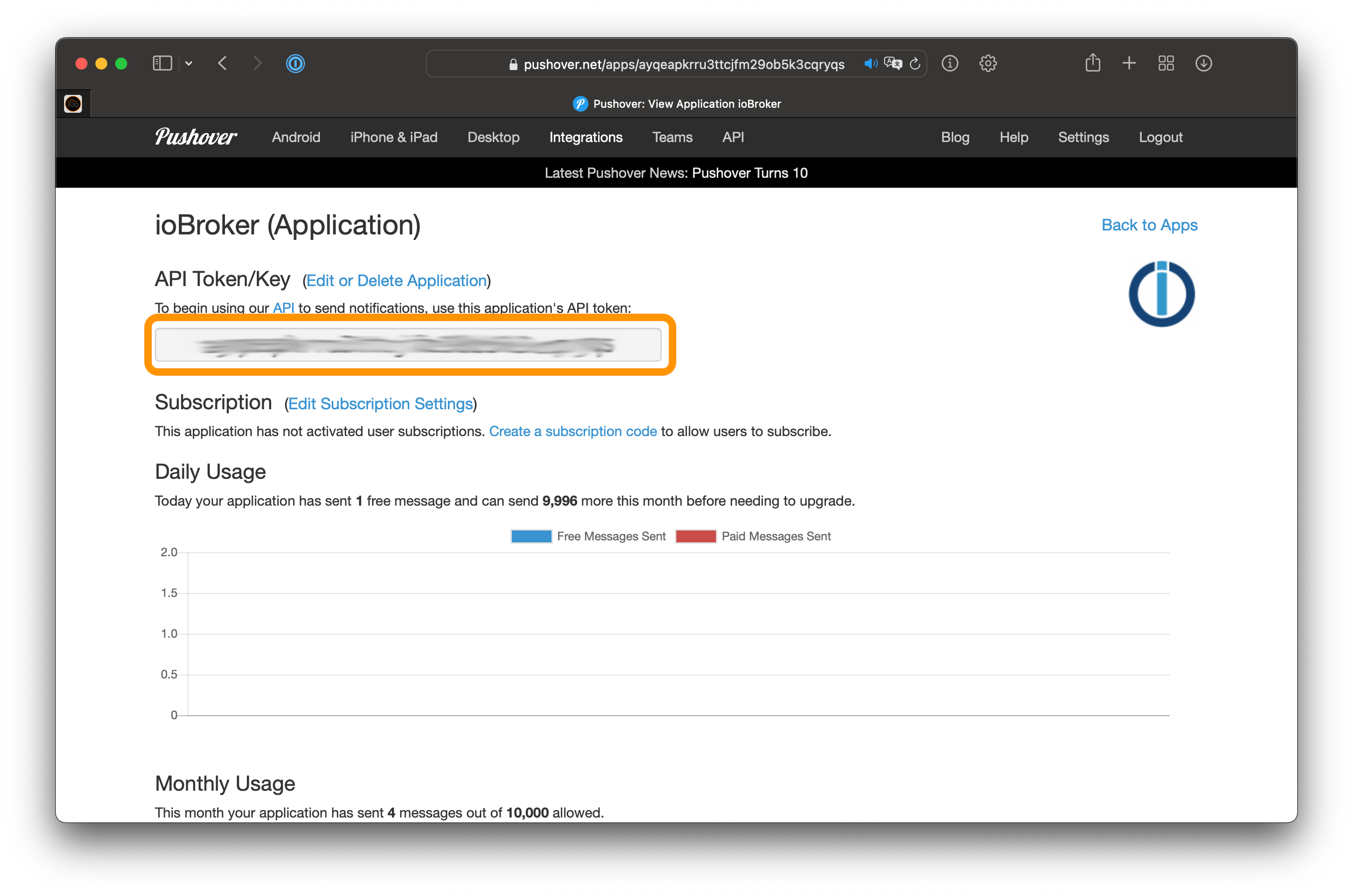Click the ioBroker (Application) heading
This screenshot has width=1353, height=896.
coord(288,225)
